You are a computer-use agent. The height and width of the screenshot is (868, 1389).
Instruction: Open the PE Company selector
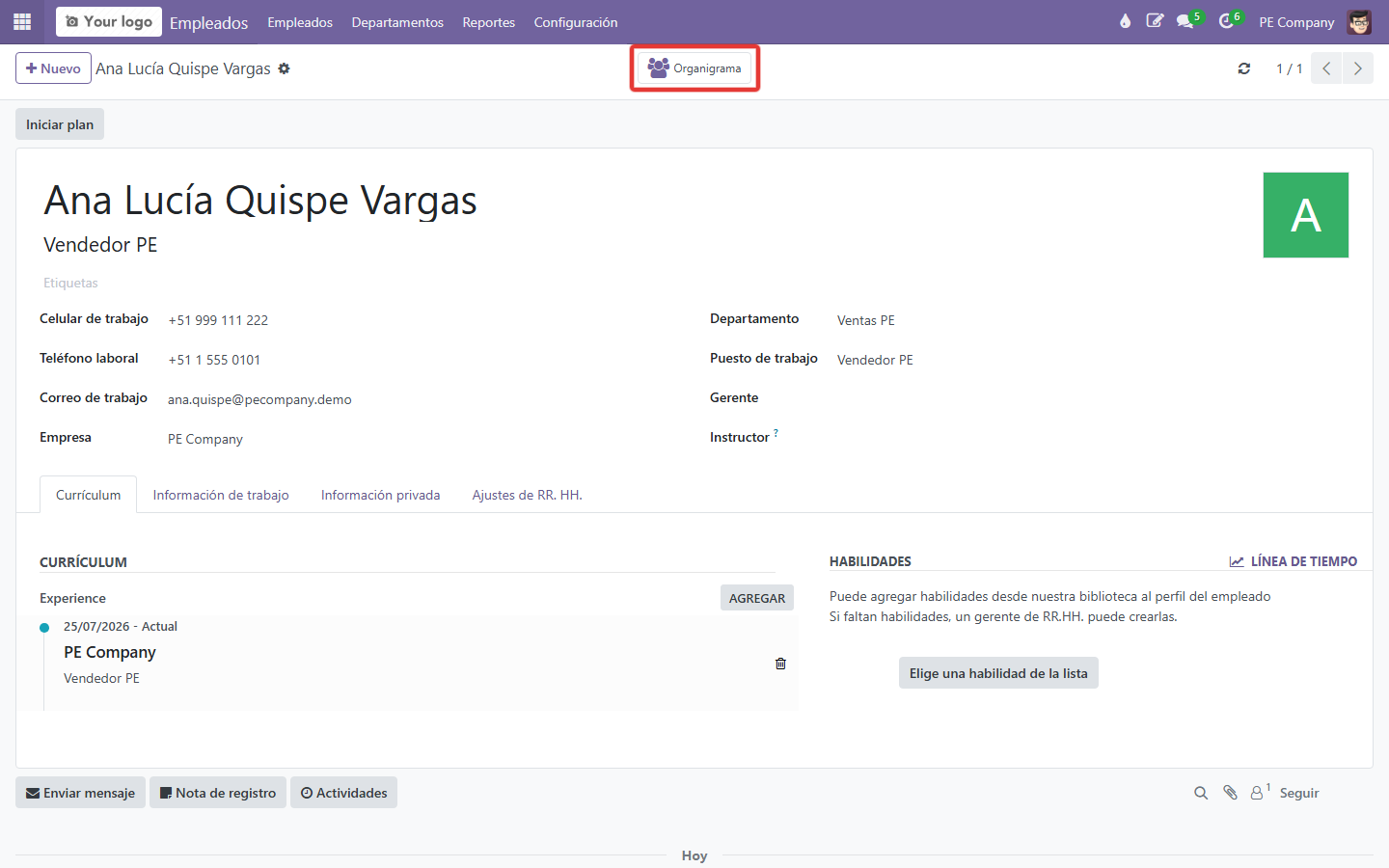pyautogui.click(x=1296, y=22)
